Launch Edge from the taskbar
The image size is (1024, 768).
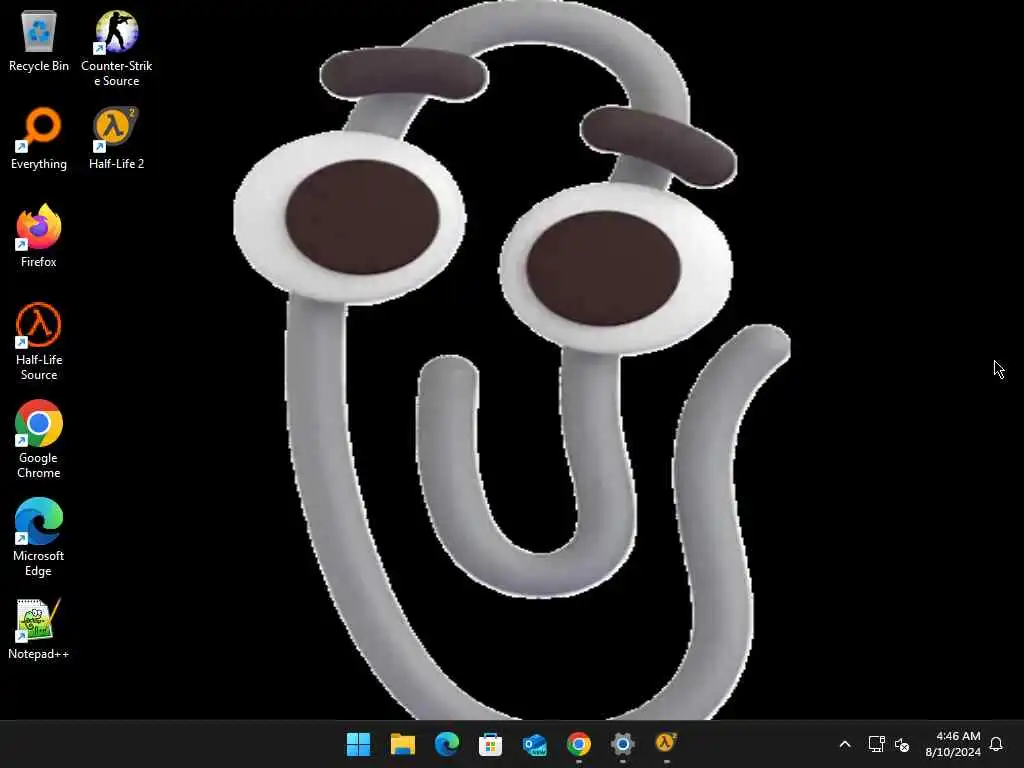tap(447, 744)
